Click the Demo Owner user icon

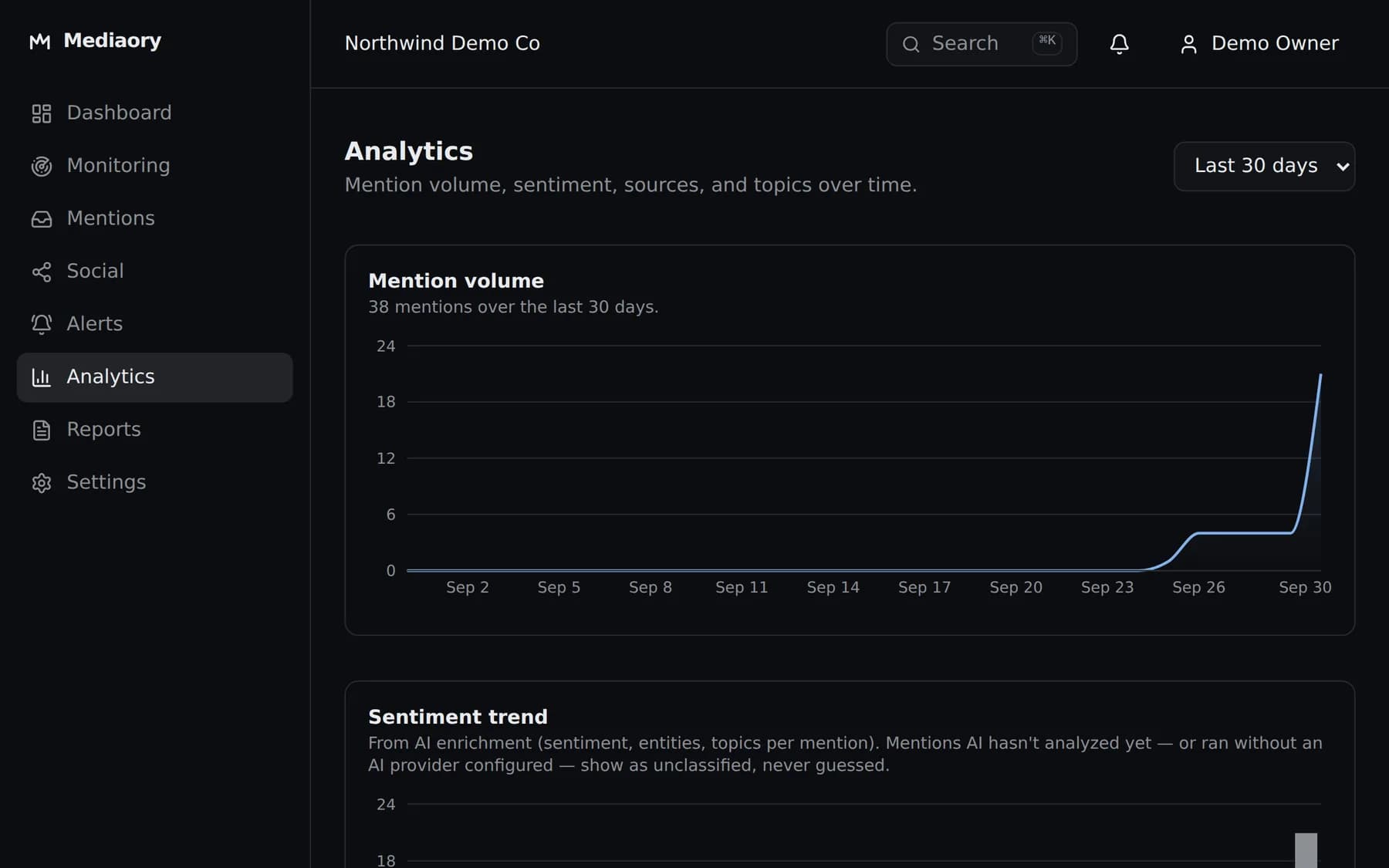click(x=1188, y=44)
